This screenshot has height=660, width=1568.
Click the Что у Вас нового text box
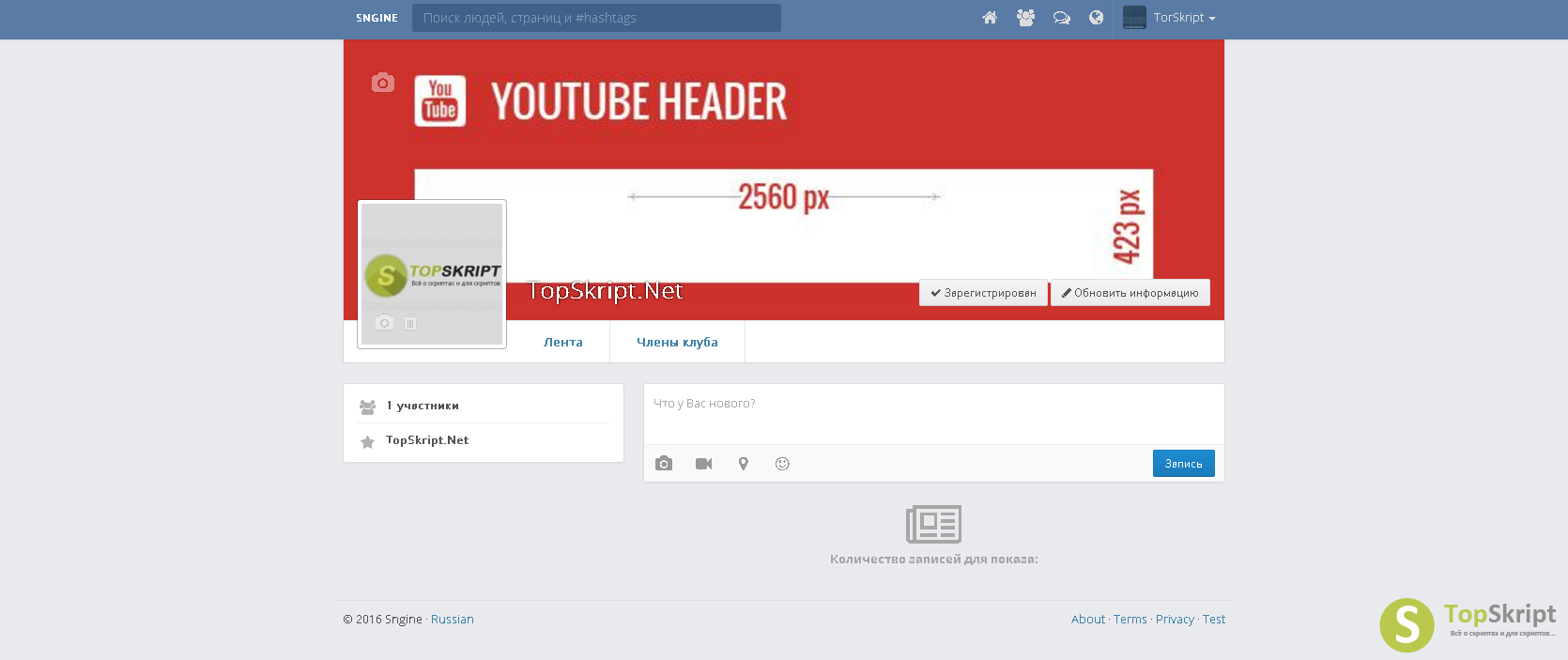[934, 414]
